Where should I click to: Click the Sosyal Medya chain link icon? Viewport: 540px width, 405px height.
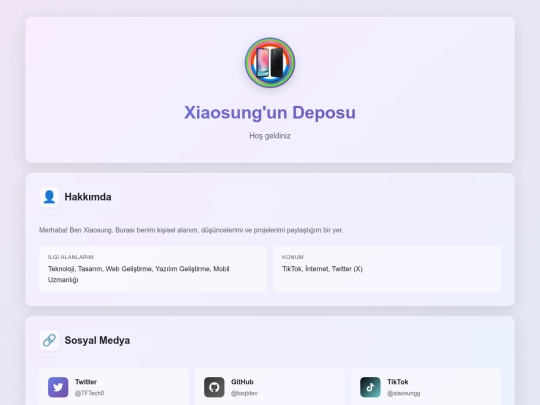pos(49,340)
